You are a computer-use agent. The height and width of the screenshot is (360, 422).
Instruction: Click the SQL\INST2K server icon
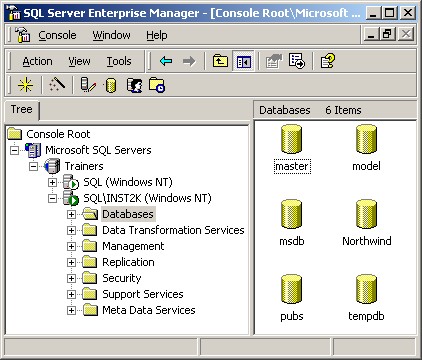pos(71,198)
